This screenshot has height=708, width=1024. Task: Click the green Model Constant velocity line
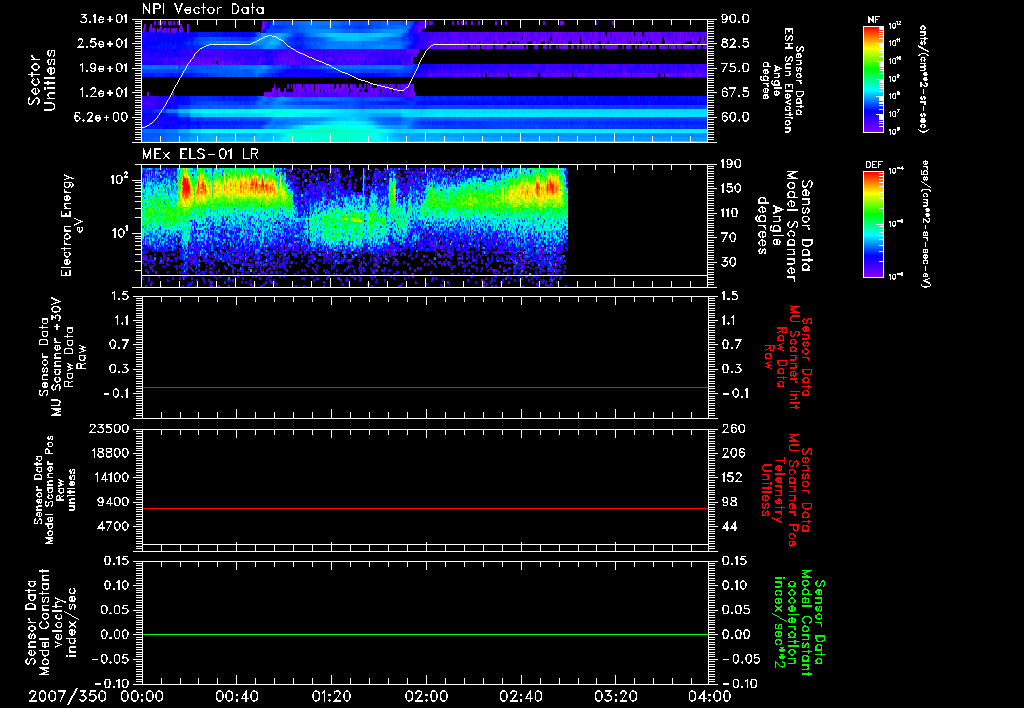[425, 634]
